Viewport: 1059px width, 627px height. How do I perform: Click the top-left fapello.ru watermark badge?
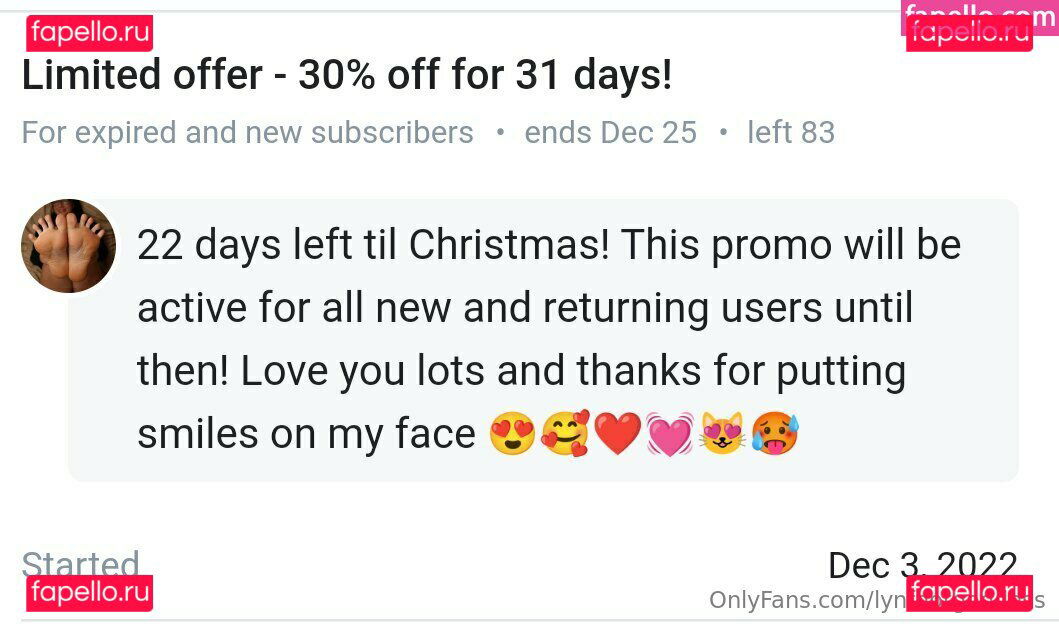pos(90,33)
